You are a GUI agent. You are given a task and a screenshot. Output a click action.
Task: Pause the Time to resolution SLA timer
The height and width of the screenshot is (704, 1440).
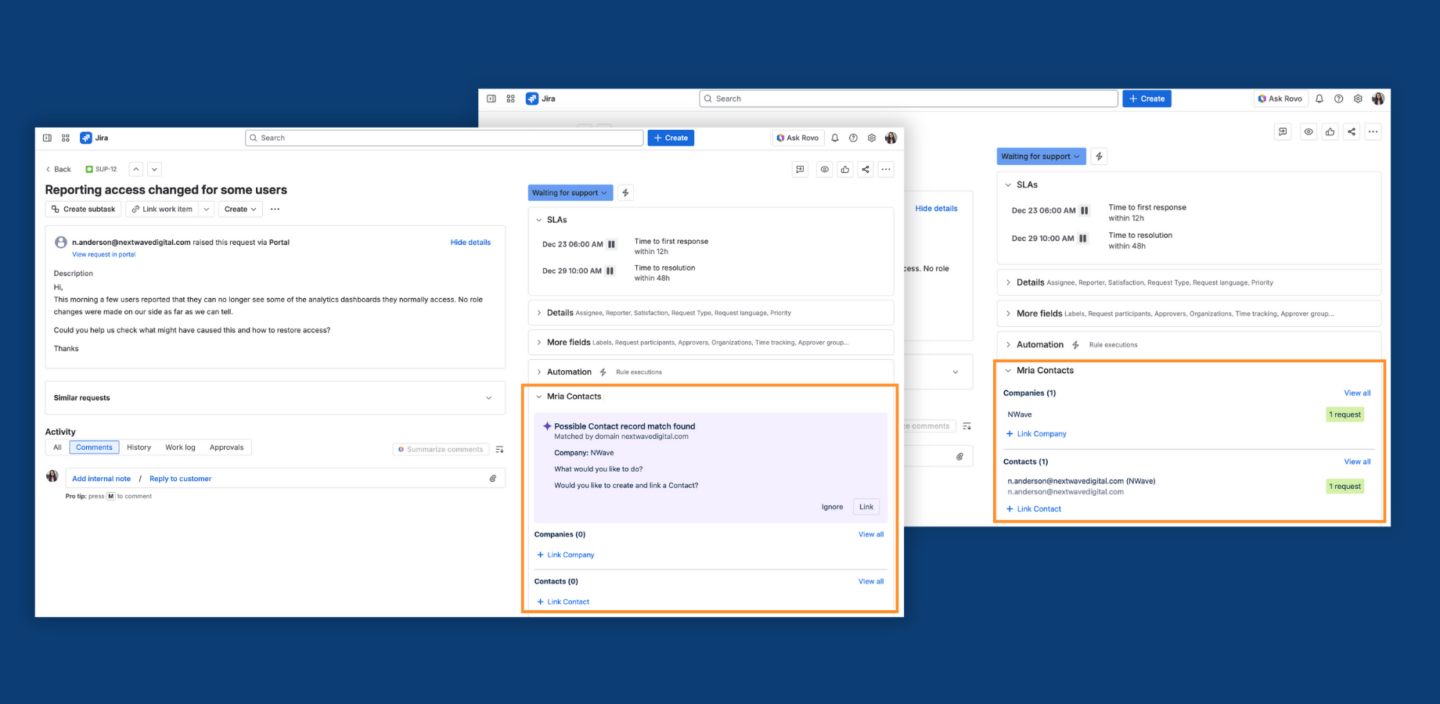click(x=611, y=271)
